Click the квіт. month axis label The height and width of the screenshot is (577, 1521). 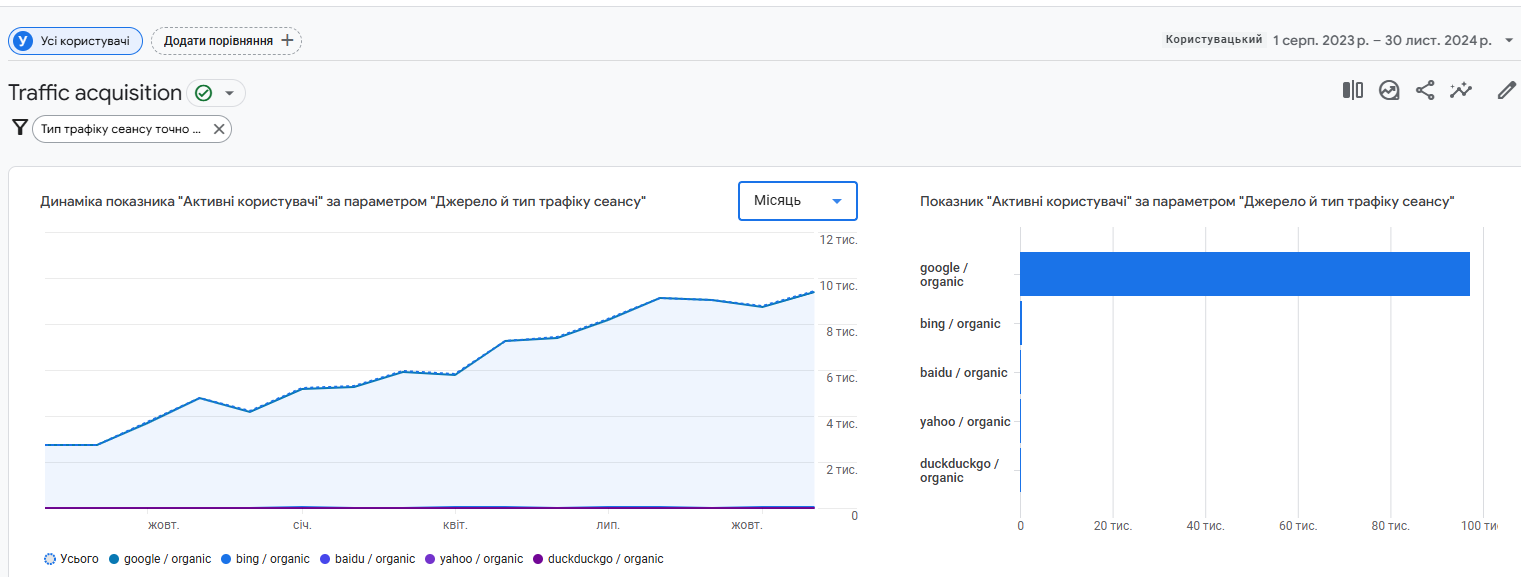pos(455,525)
